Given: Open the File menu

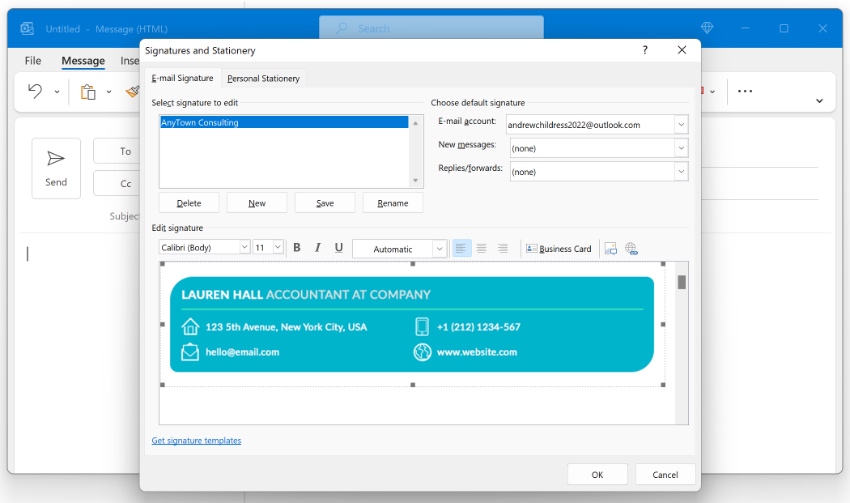Looking at the screenshot, I should click(33, 61).
